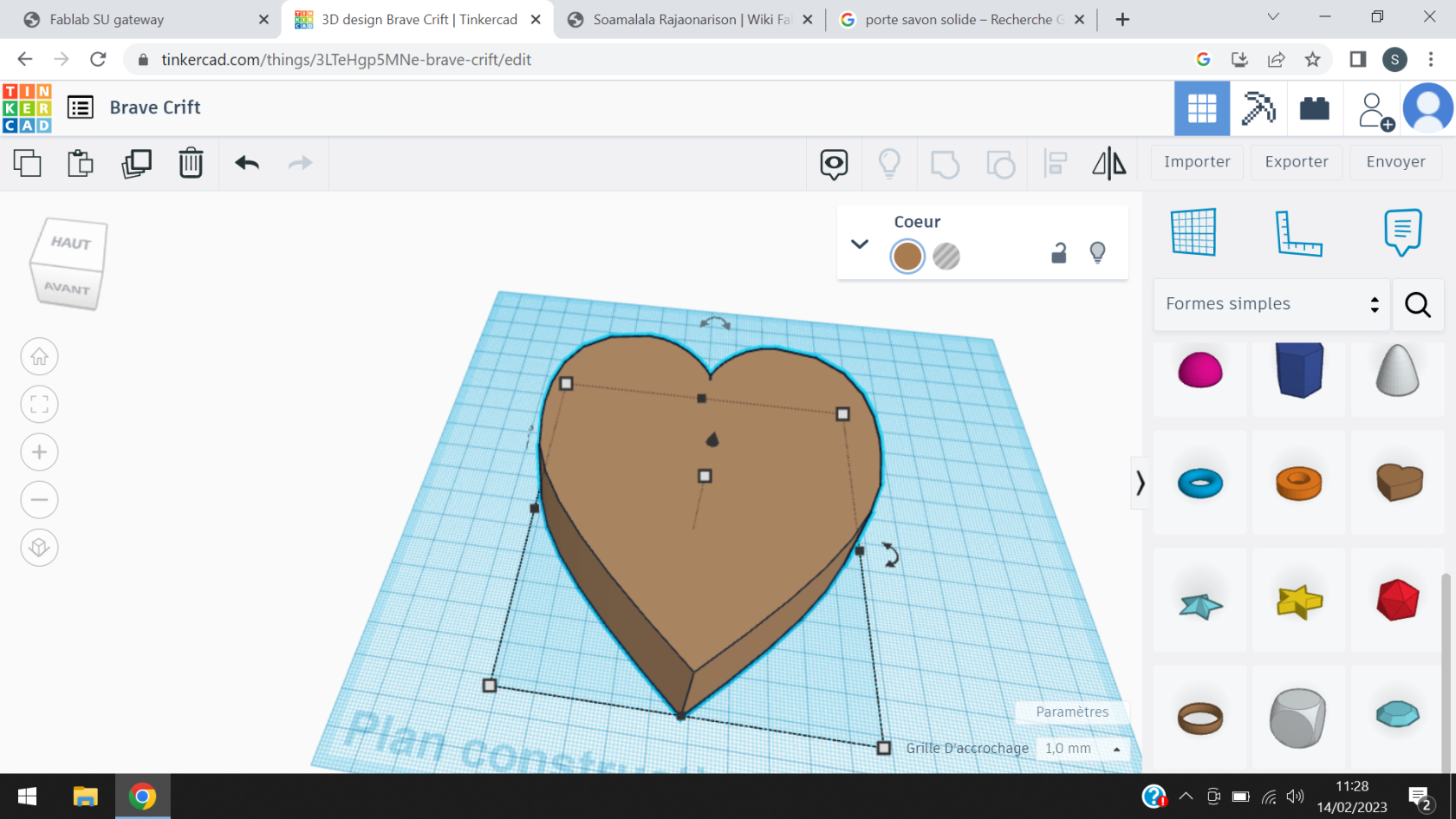This screenshot has width=1456, height=819.
Task: Open the user profile avatar
Action: point(1427,108)
